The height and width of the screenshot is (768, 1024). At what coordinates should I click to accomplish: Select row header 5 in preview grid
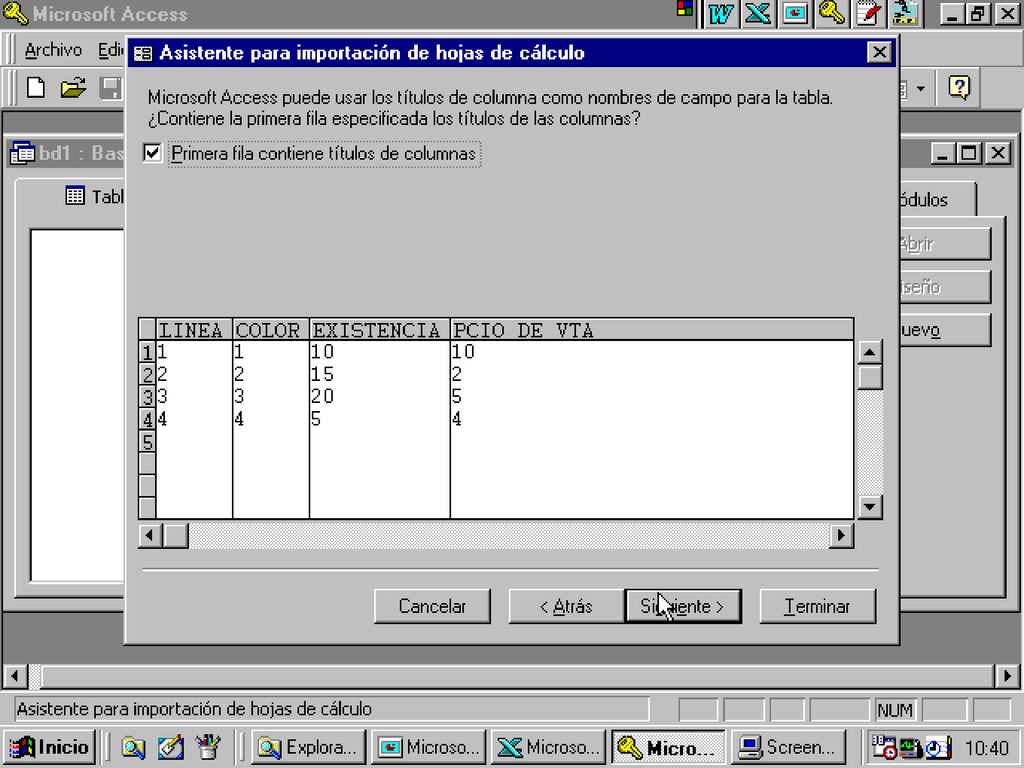tap(147, 442)
